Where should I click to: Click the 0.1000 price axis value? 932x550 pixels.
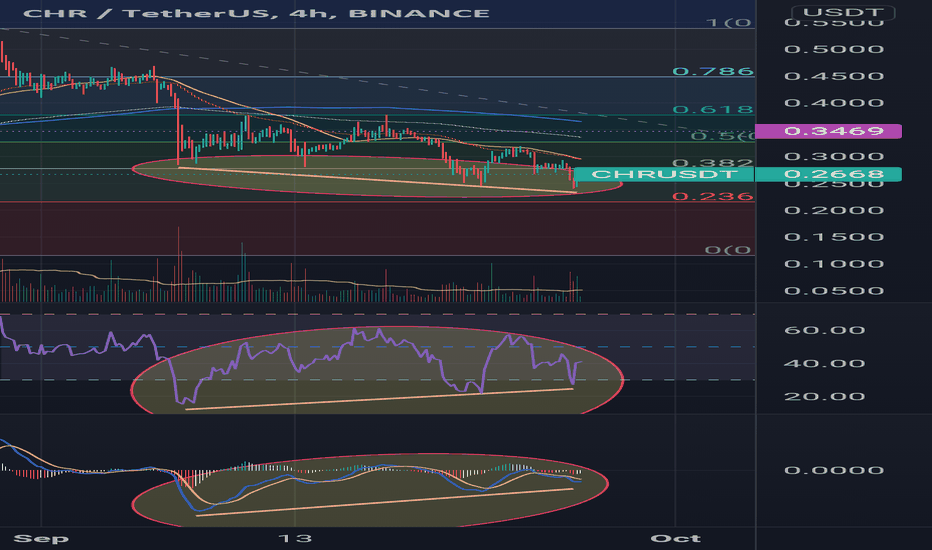coord(833,264)
